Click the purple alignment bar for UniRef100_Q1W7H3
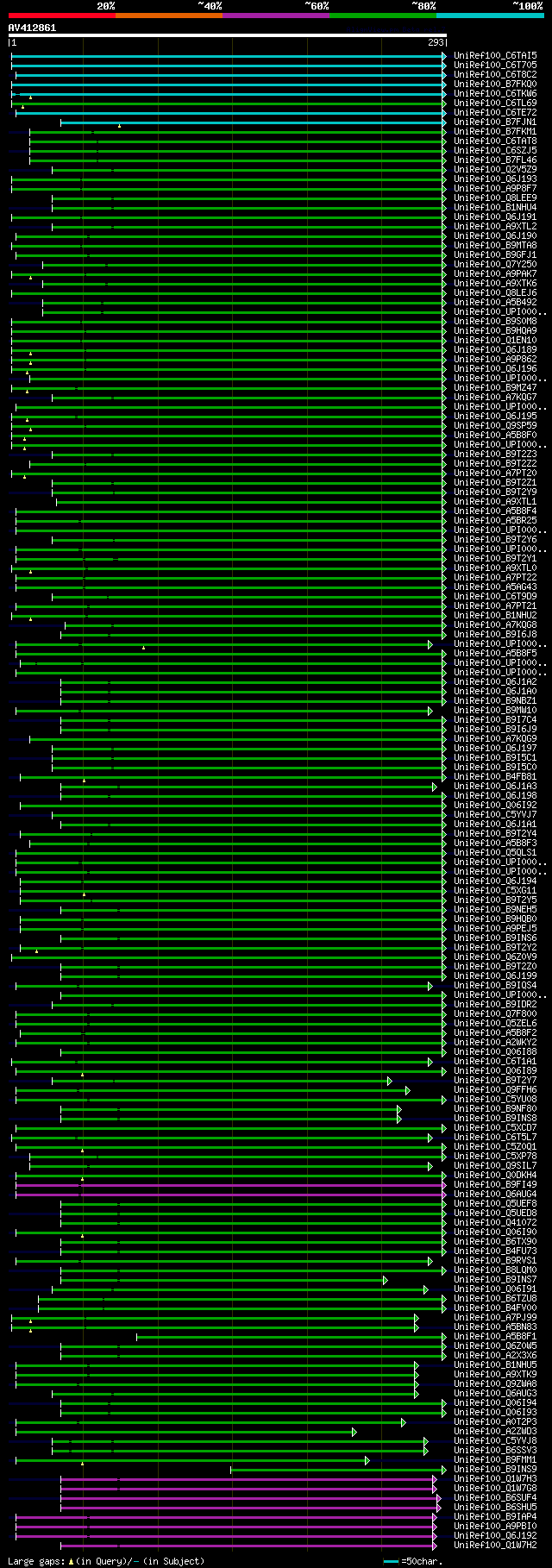The height and width of the screenshot is (1568, 552). tap(248, 1478)
